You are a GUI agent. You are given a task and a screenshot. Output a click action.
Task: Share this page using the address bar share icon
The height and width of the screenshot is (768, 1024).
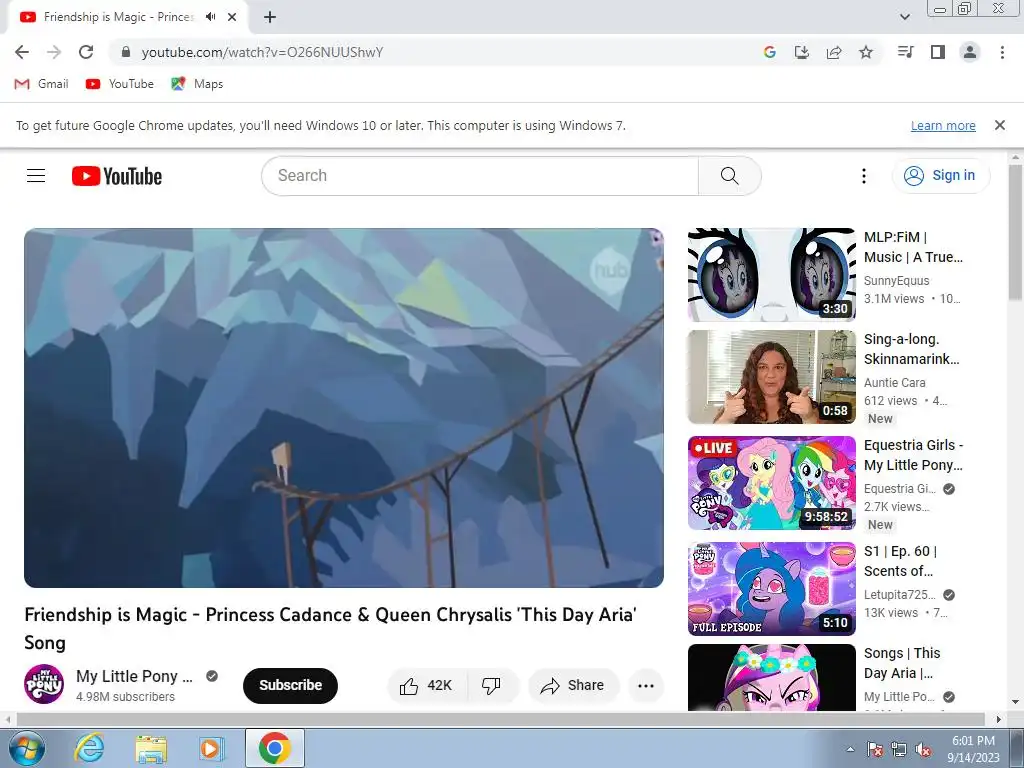(x=834, y=52)
